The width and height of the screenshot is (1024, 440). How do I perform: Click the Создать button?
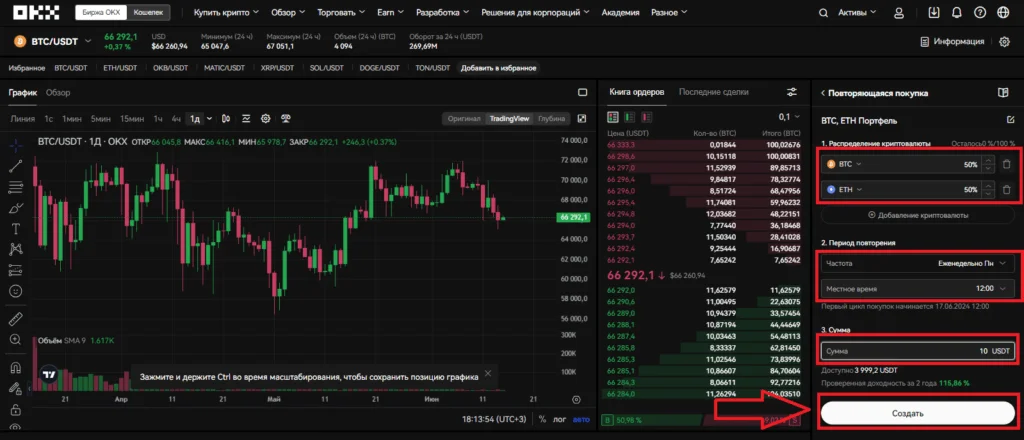(x=918, y=414)
